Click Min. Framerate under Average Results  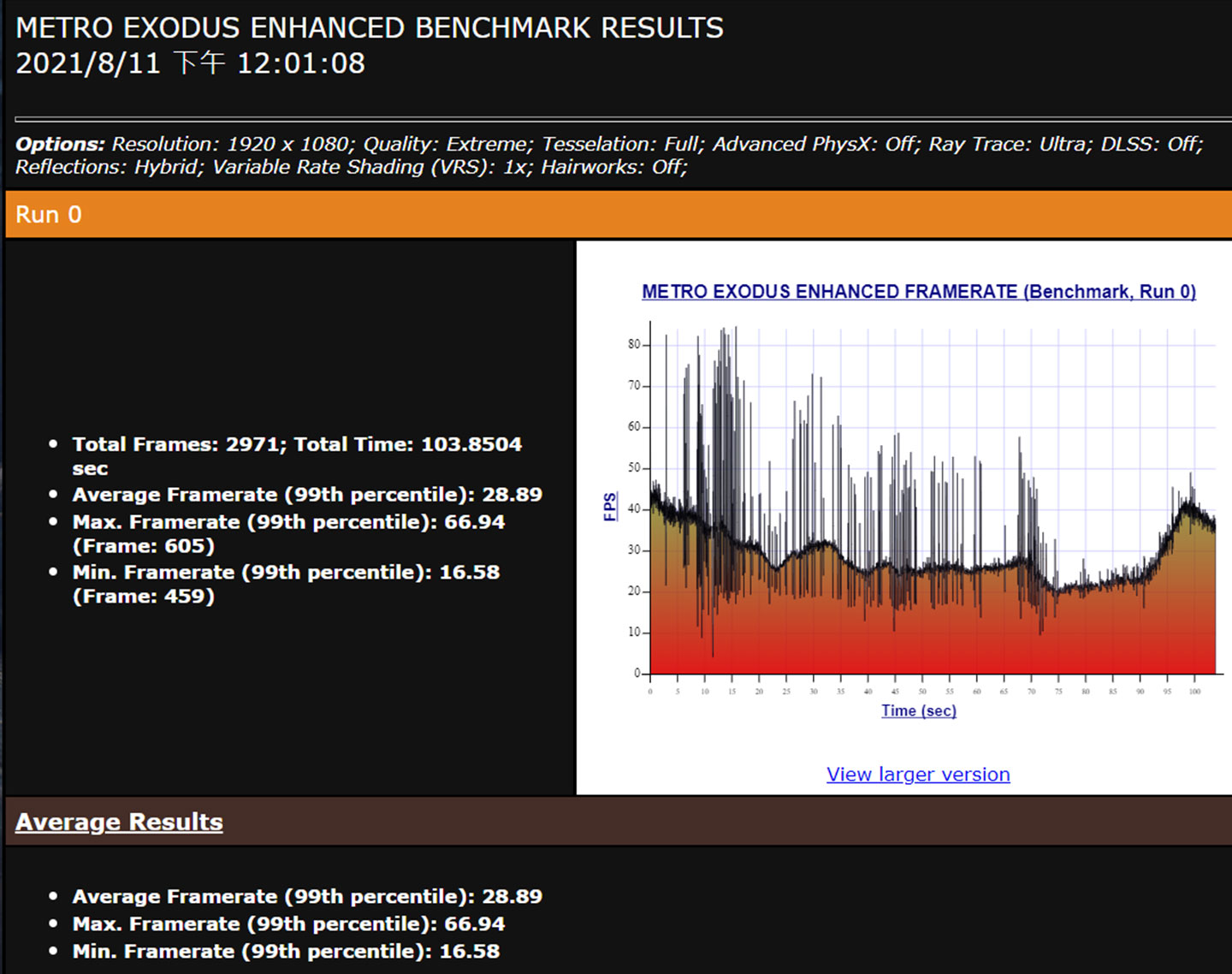(x=286, y=951)
